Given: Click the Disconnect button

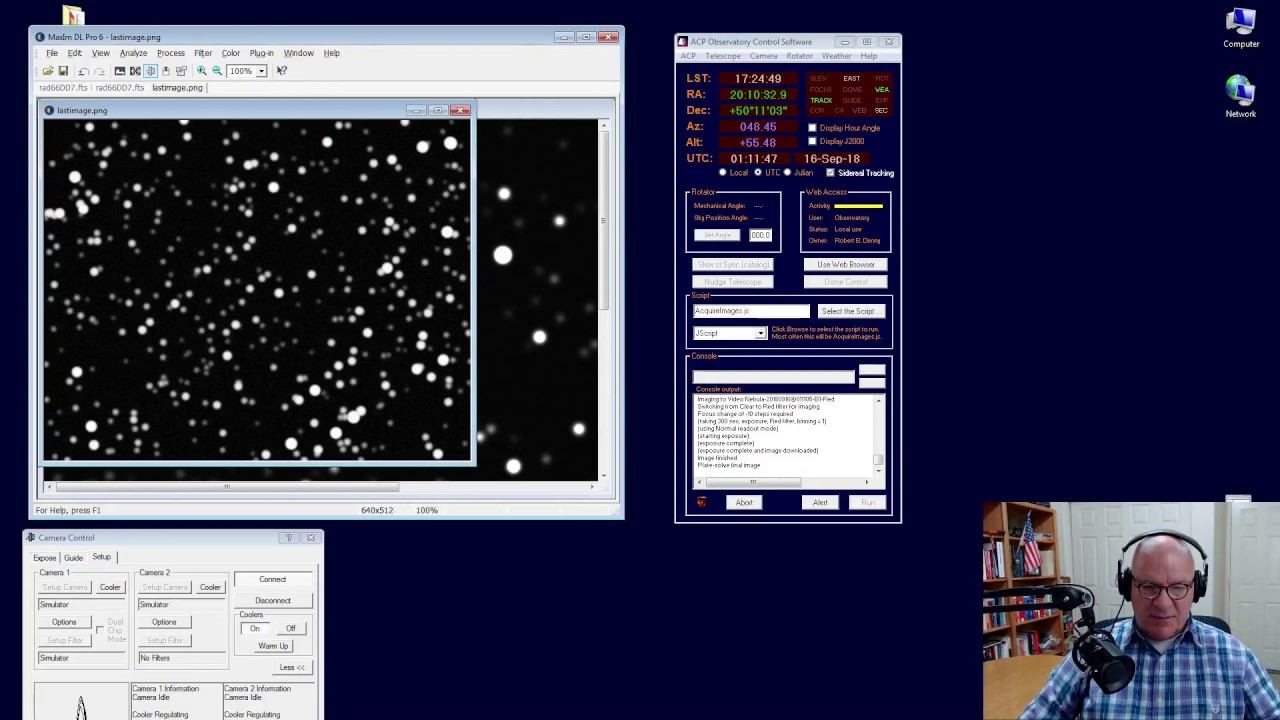Looking at the screenshot, I should point(273,601).
